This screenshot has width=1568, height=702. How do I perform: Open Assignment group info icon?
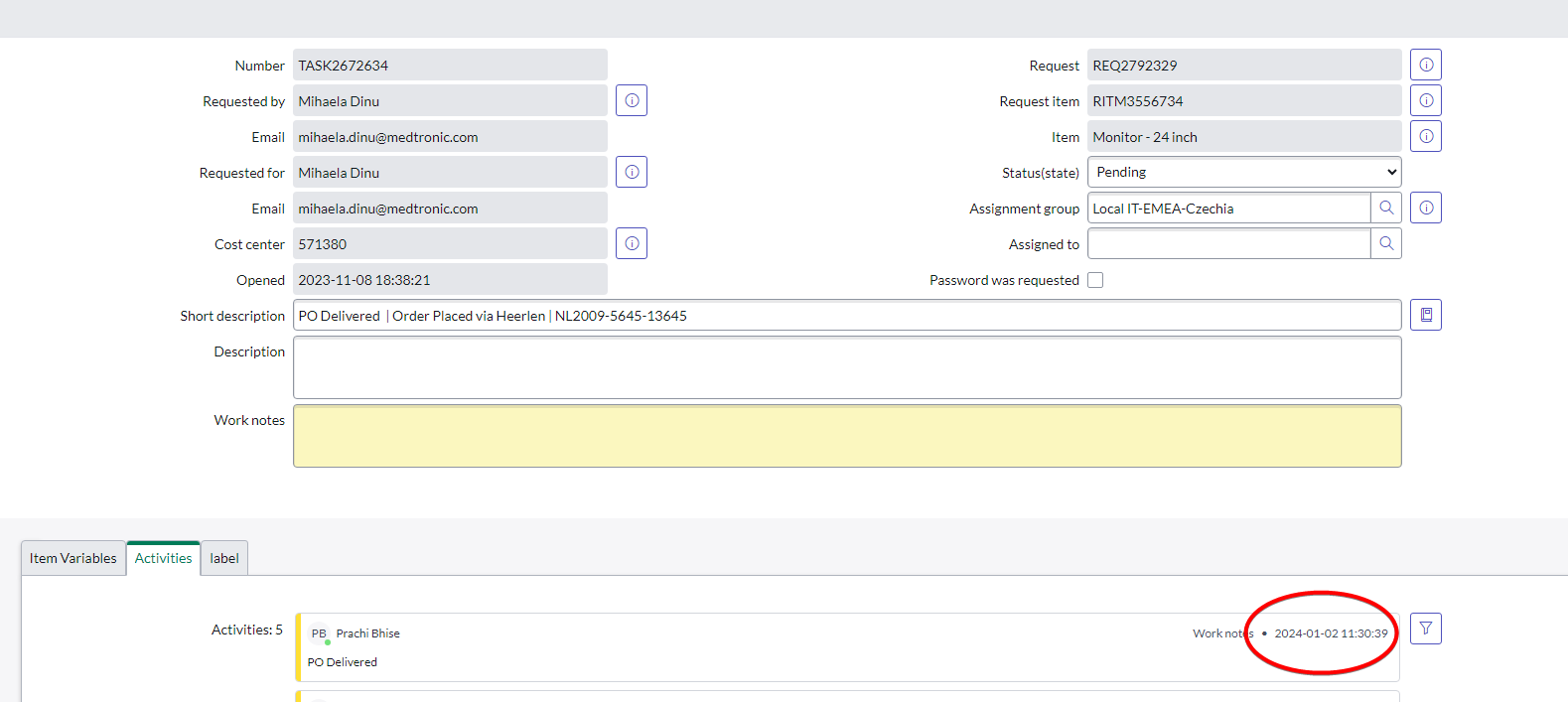[x=1426, y=208]
